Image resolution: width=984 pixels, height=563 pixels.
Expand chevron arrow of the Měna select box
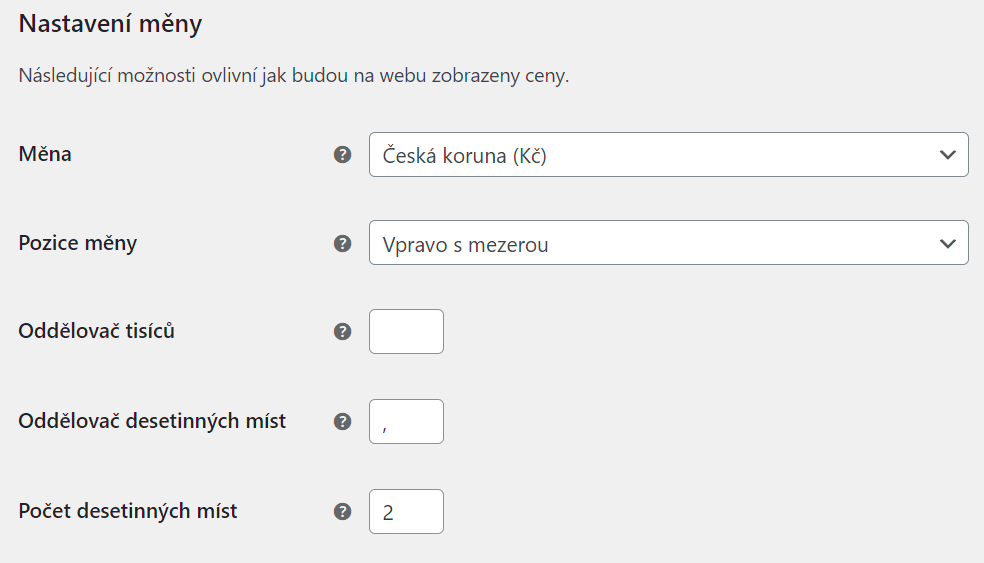(x=948, y=154)
